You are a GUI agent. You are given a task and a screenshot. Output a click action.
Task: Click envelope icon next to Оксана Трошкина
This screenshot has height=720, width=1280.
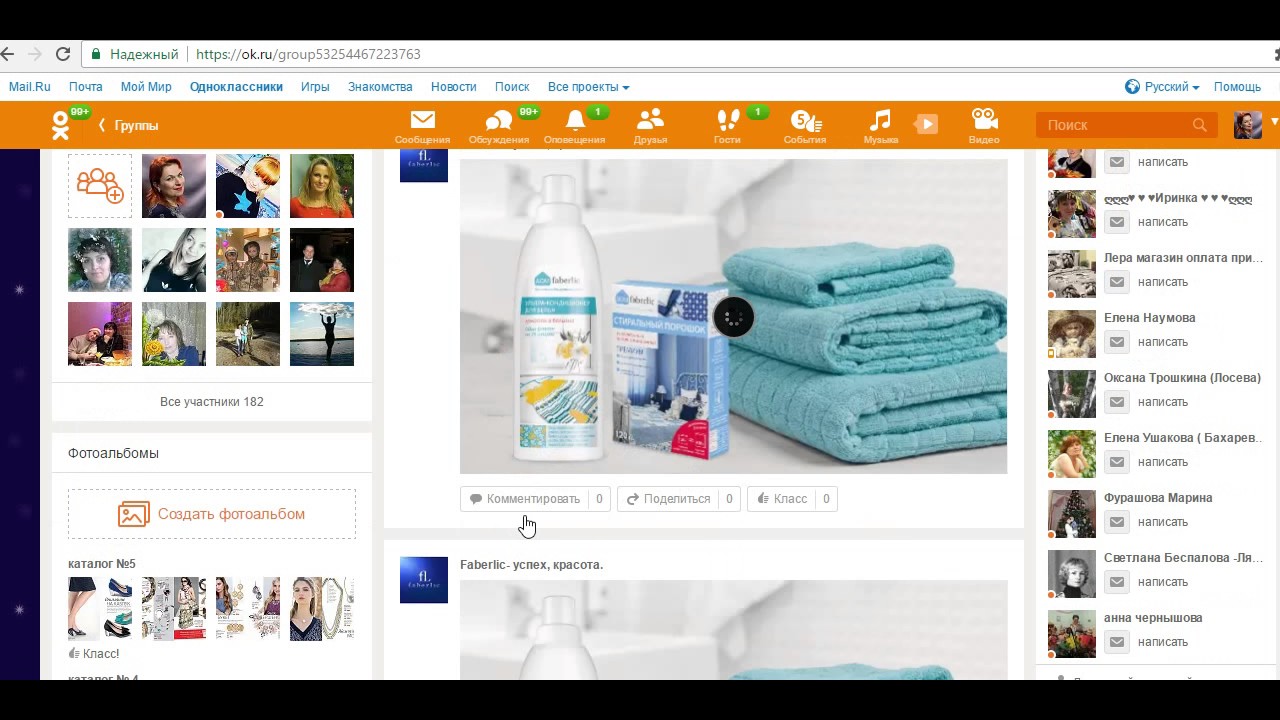point(1117,402)
